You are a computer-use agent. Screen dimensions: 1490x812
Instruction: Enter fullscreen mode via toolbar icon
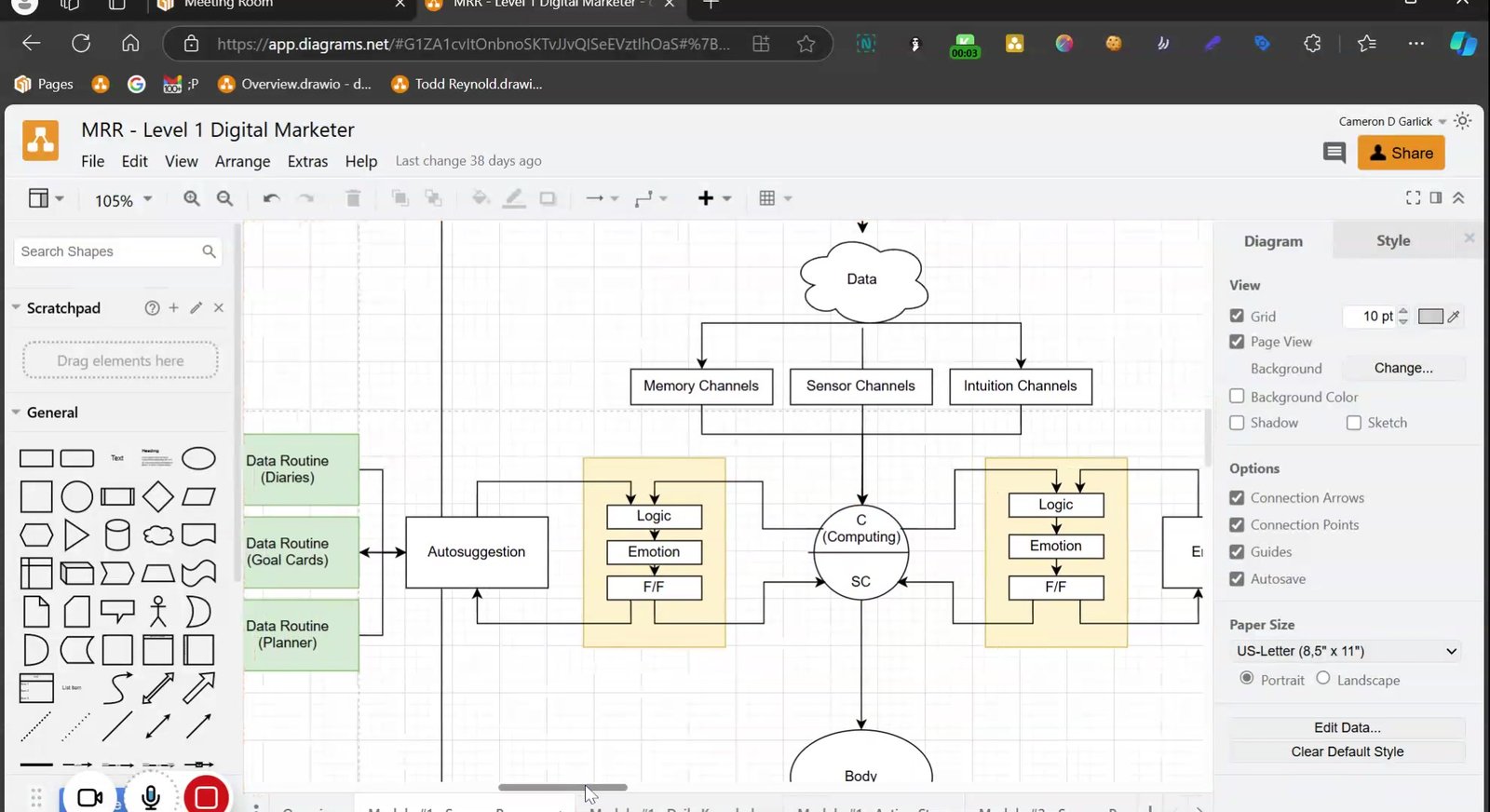[1413, 197]
